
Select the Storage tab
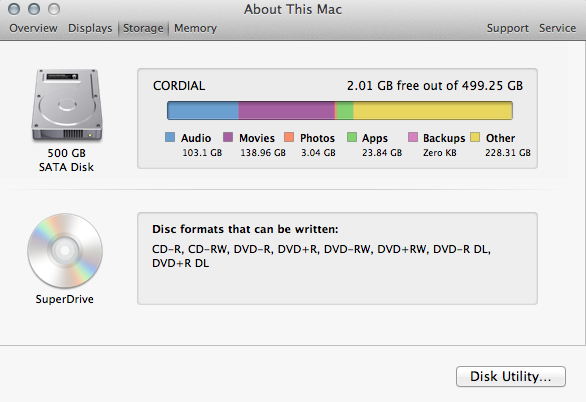coord(143,28)
